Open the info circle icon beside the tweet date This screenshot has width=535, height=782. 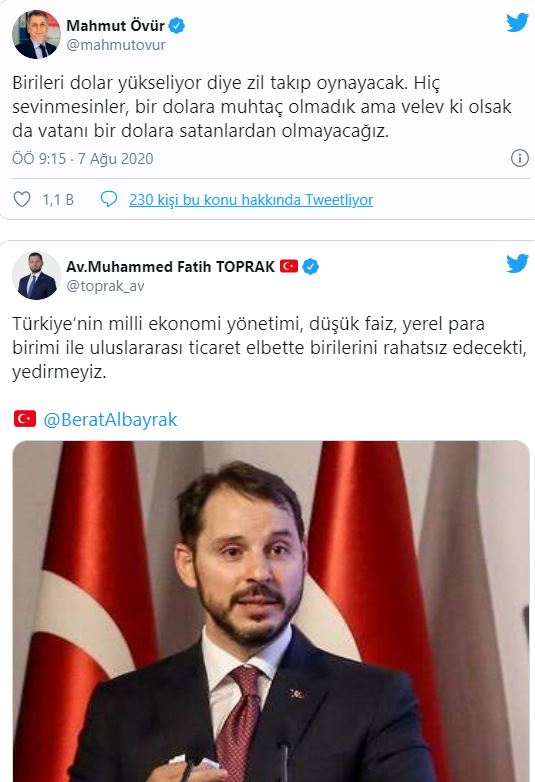(x=520, y=158)
